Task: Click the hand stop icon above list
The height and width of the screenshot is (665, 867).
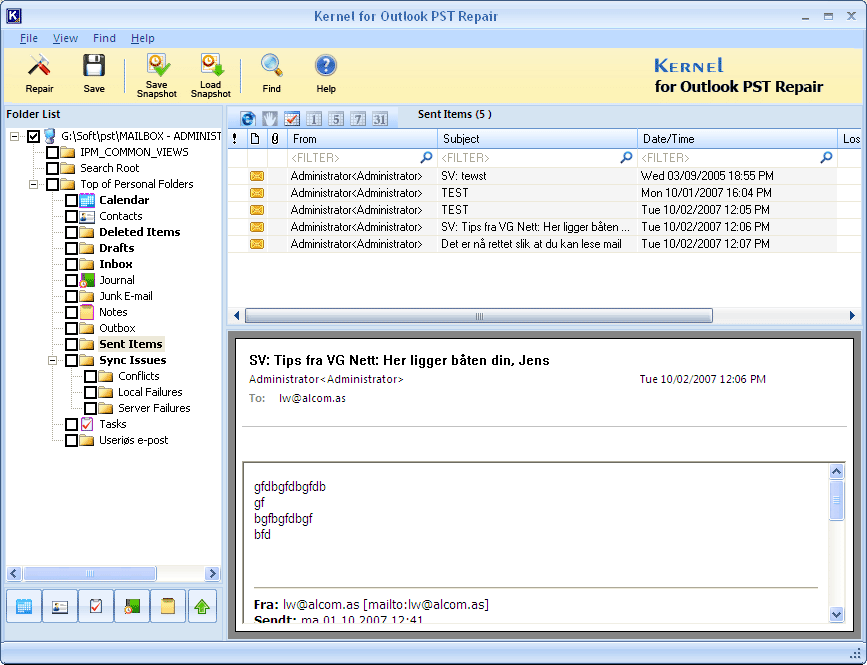Action: pos(270,118)
